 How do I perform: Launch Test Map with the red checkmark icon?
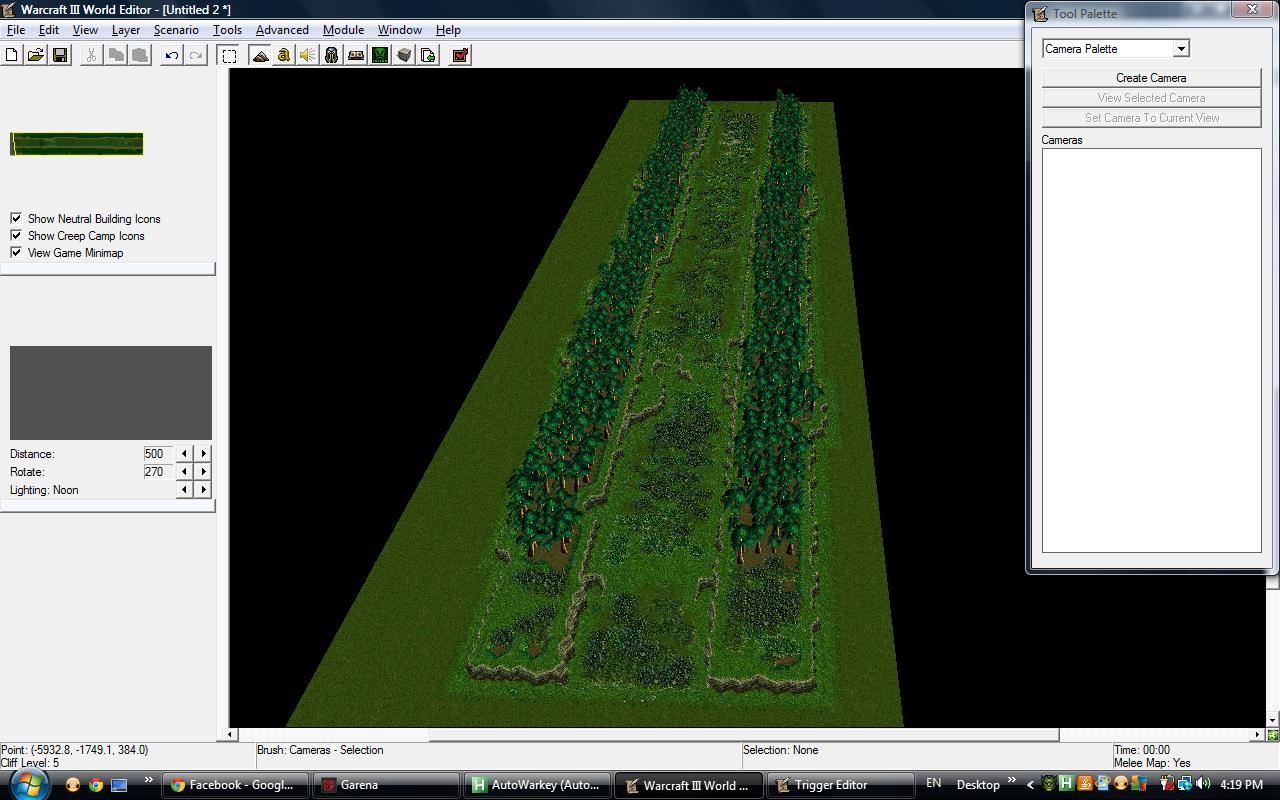coord(460,55)
